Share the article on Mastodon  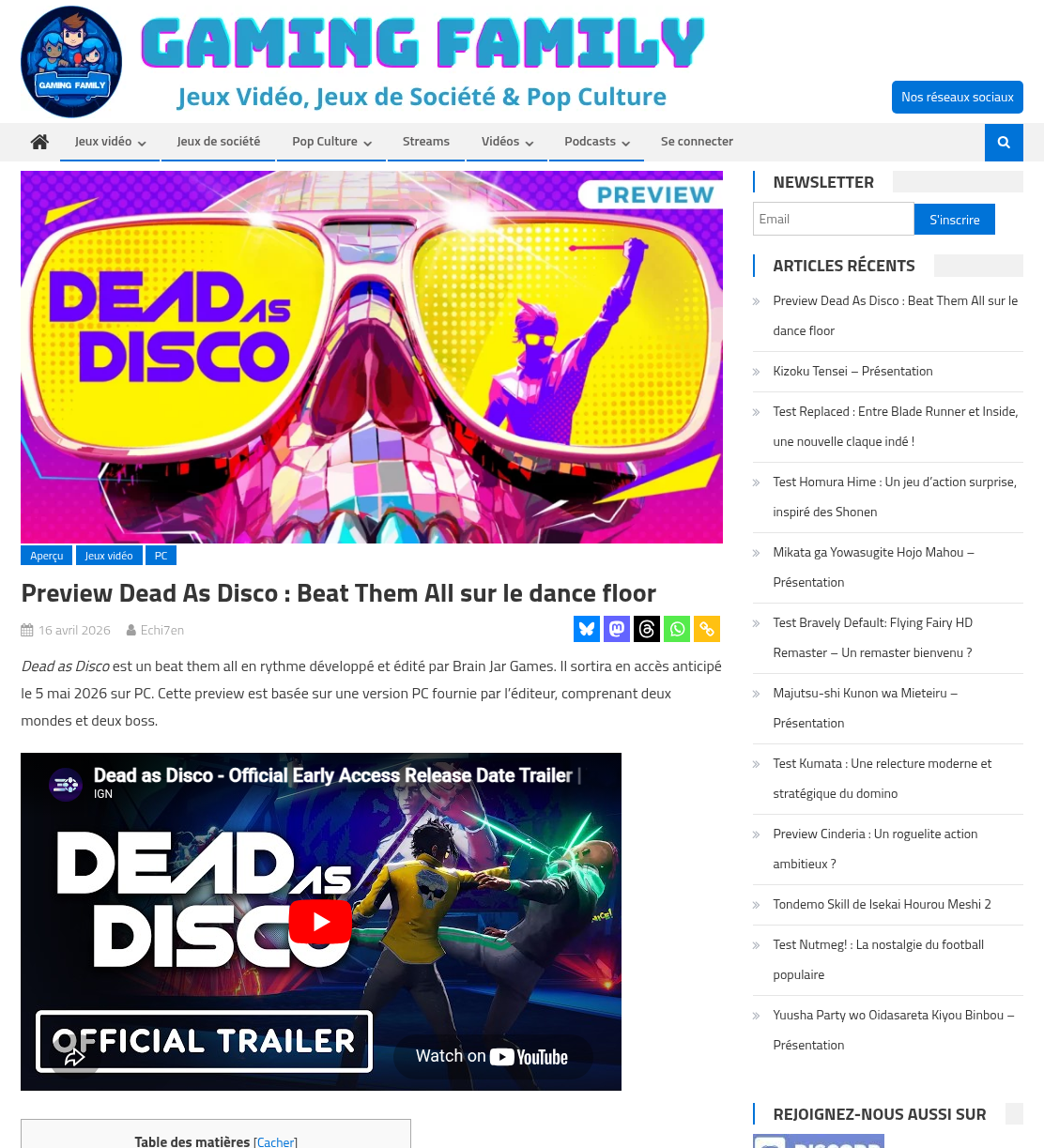(617, 629)
